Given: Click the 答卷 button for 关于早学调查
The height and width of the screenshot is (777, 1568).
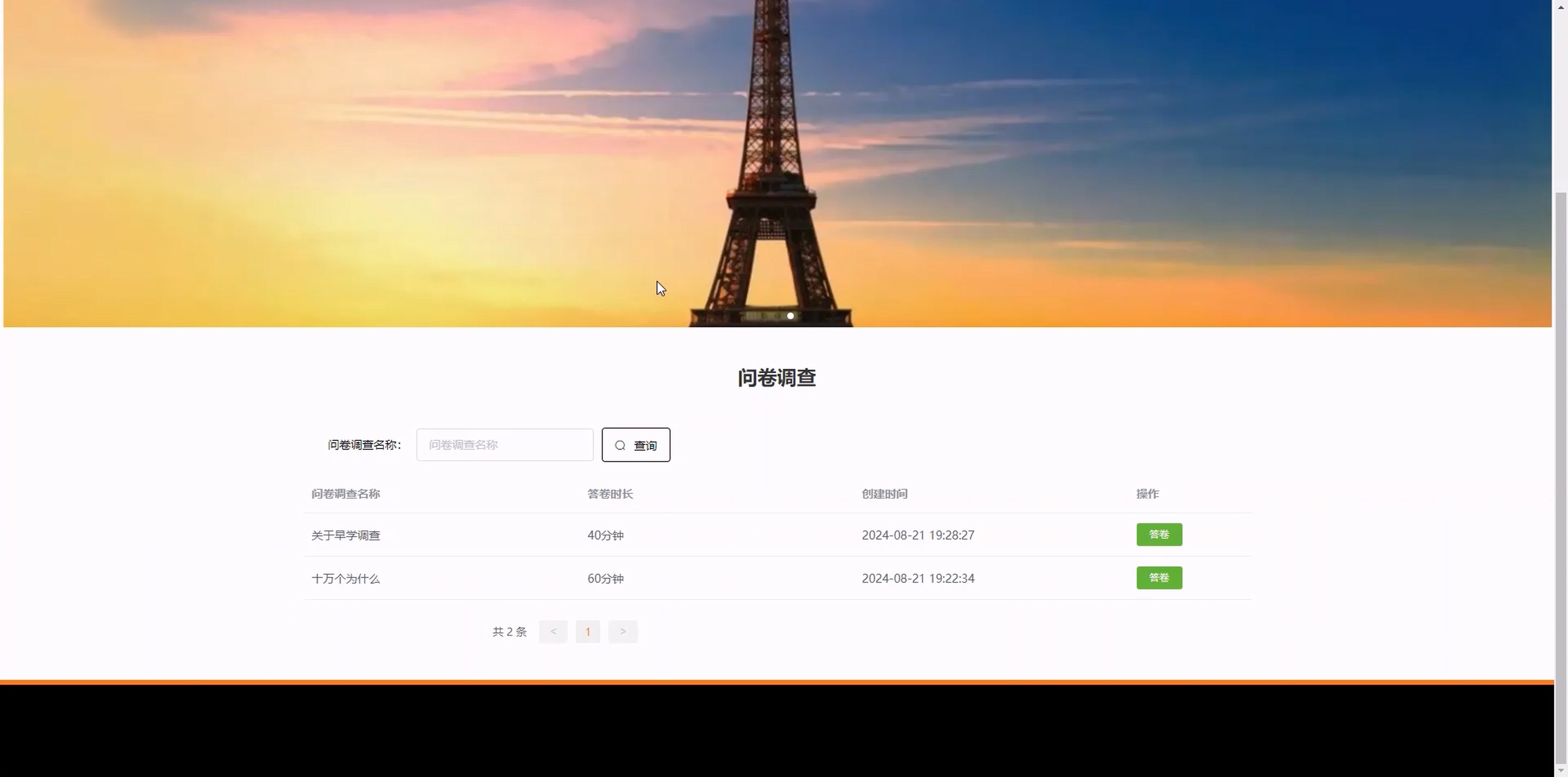Looking at the screenshot, I should (1159, 534).
